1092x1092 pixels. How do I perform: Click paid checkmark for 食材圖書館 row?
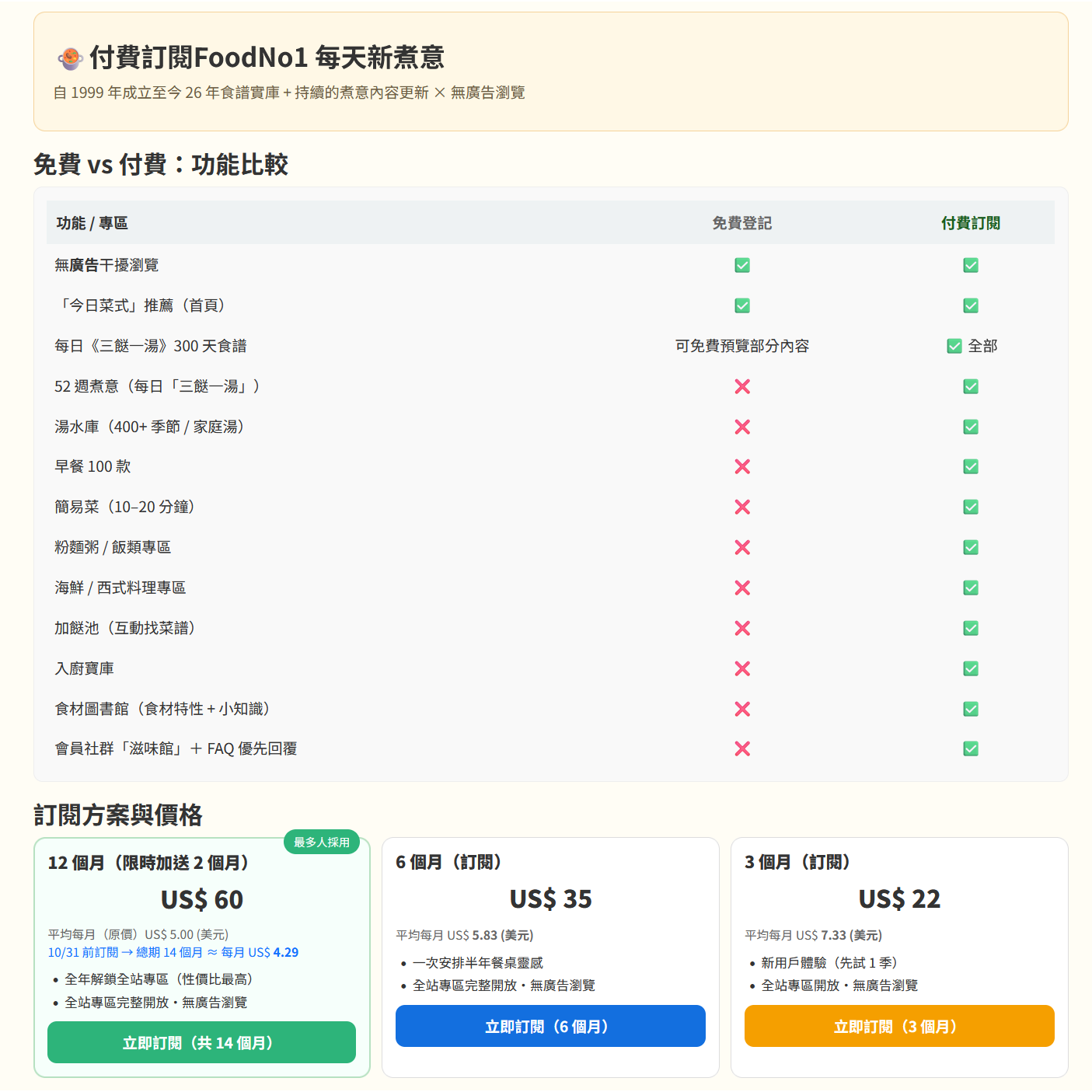tap(971, 709)
